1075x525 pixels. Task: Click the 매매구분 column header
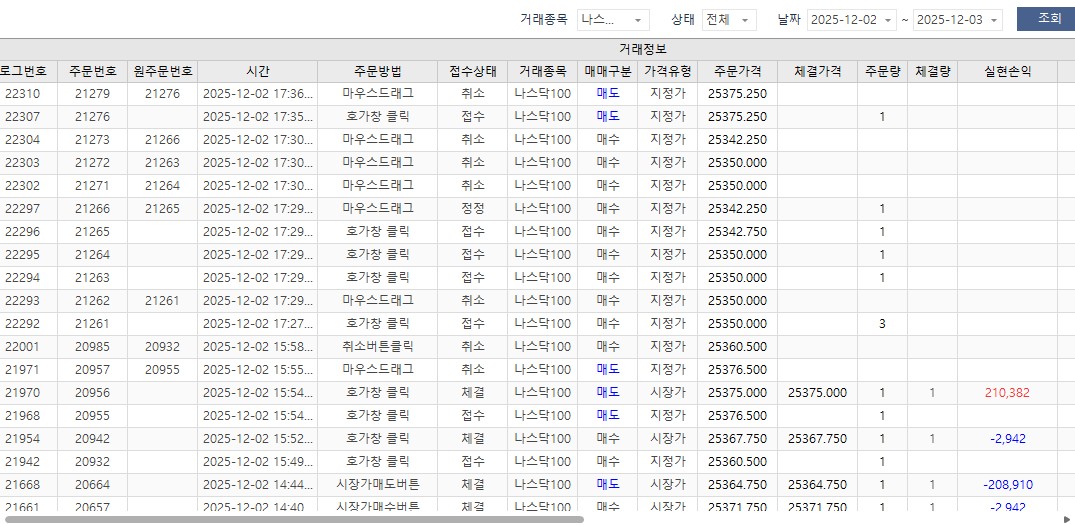608,71
